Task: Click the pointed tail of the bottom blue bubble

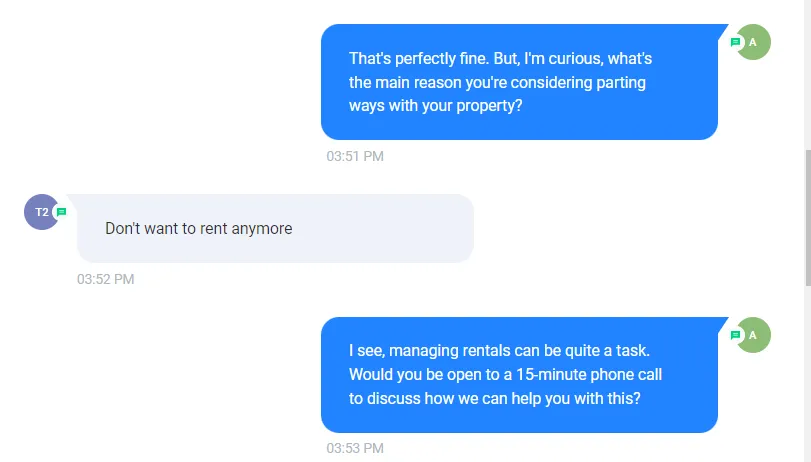Action: pyautogui.click(x=722, y=323)
